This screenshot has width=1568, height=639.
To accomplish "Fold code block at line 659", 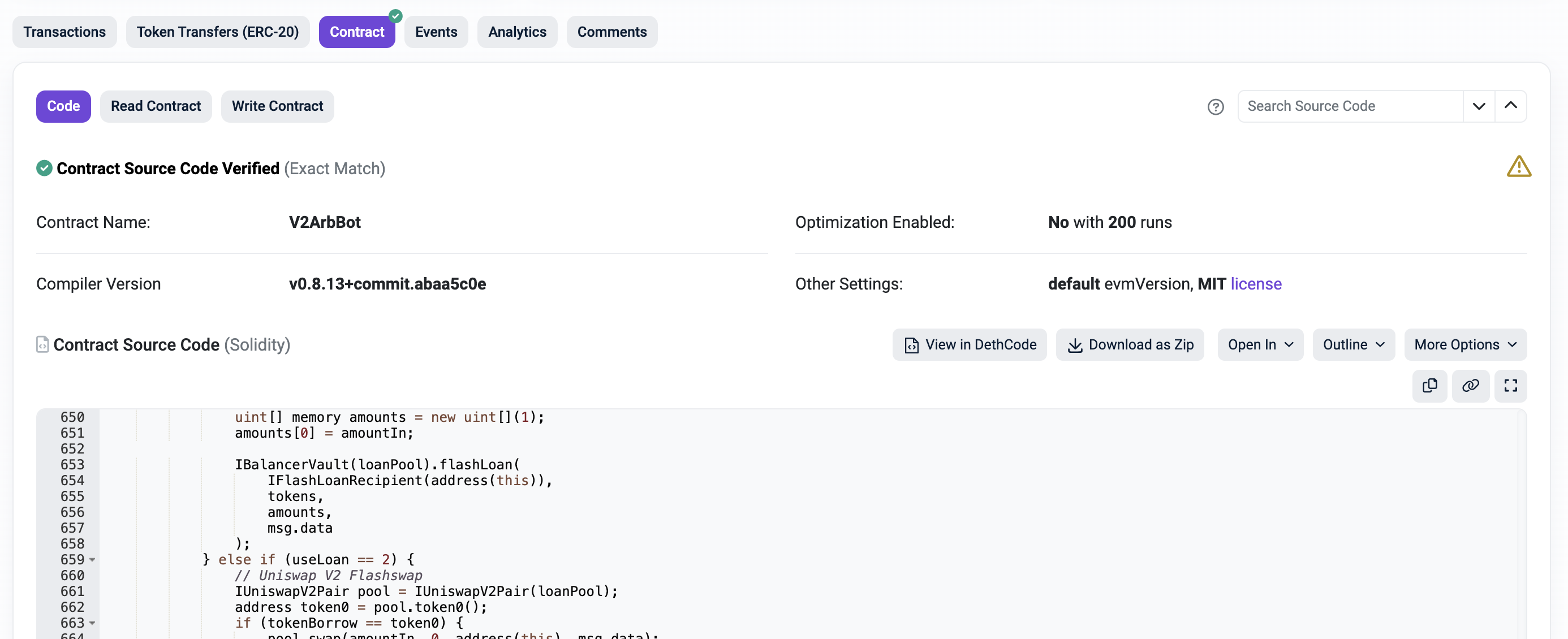I will click(x=93, y=559).
